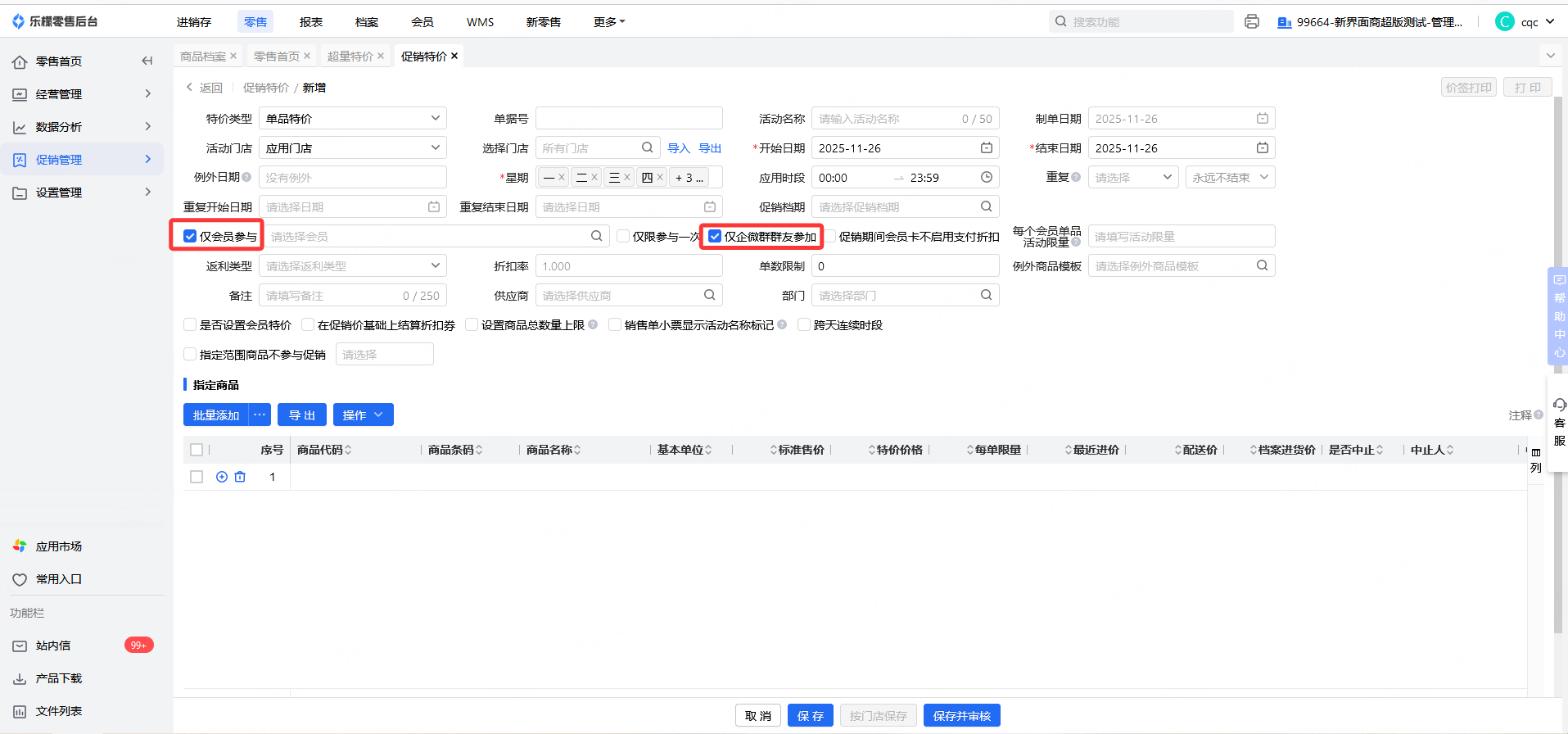This screenshot has height=734, width=1568.
Task: Uncheck the 仅企微群群友参加 checkbox
Action: 715,237
